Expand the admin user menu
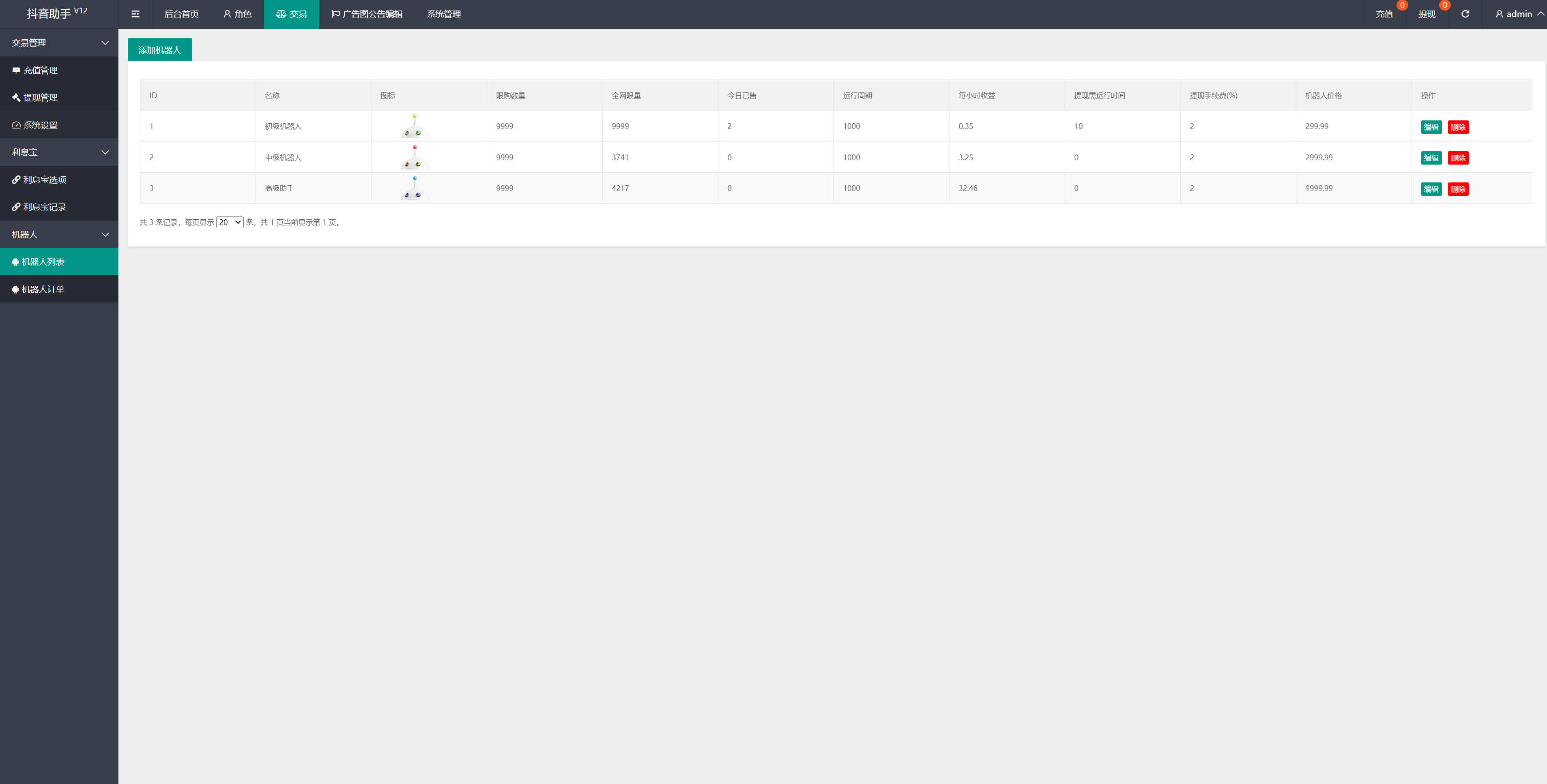Image resolution: width=1547 pixels, height=784 pixels. 1519,14
